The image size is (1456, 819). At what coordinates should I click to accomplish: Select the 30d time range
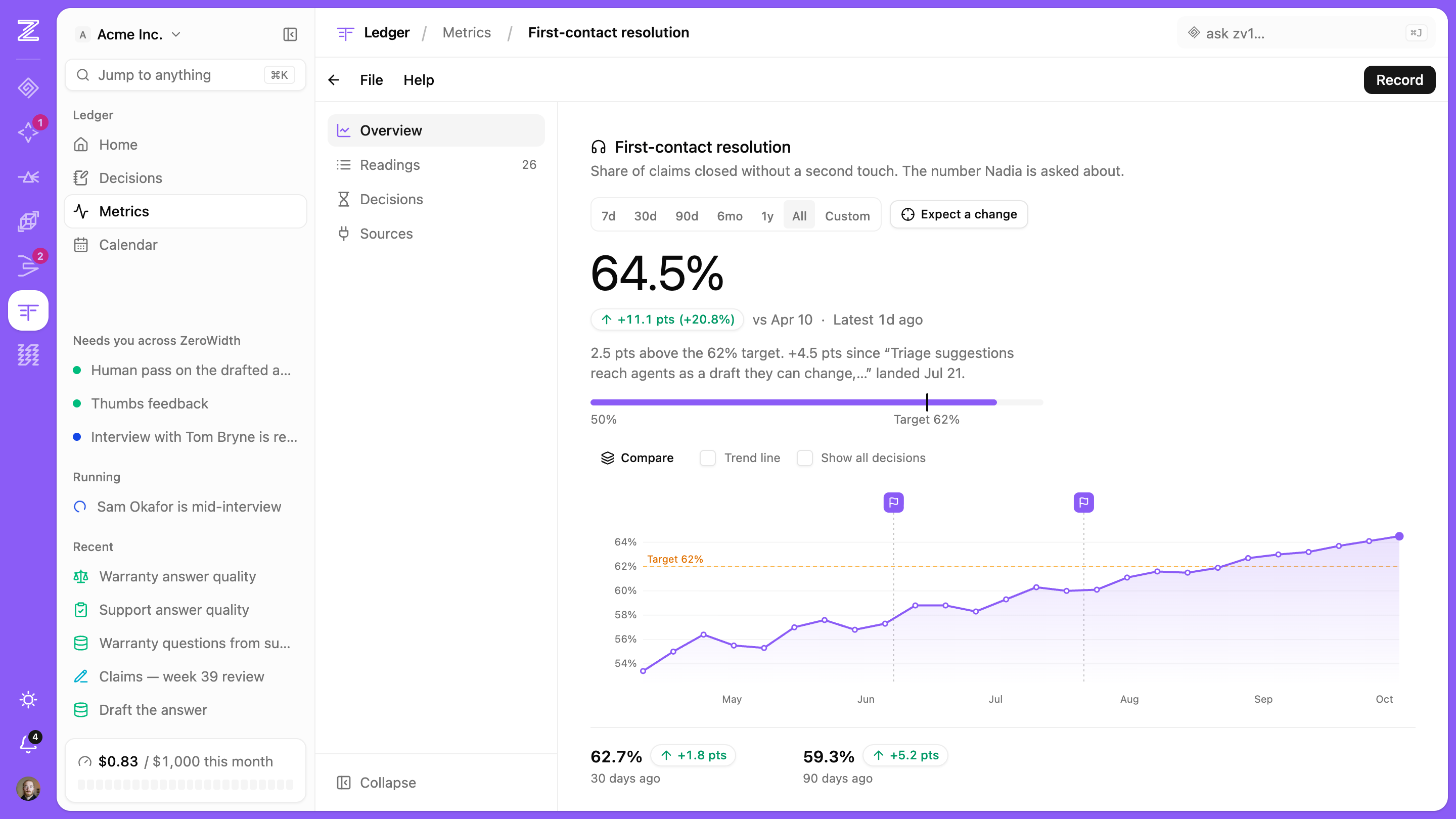click(x=645, y=215)
